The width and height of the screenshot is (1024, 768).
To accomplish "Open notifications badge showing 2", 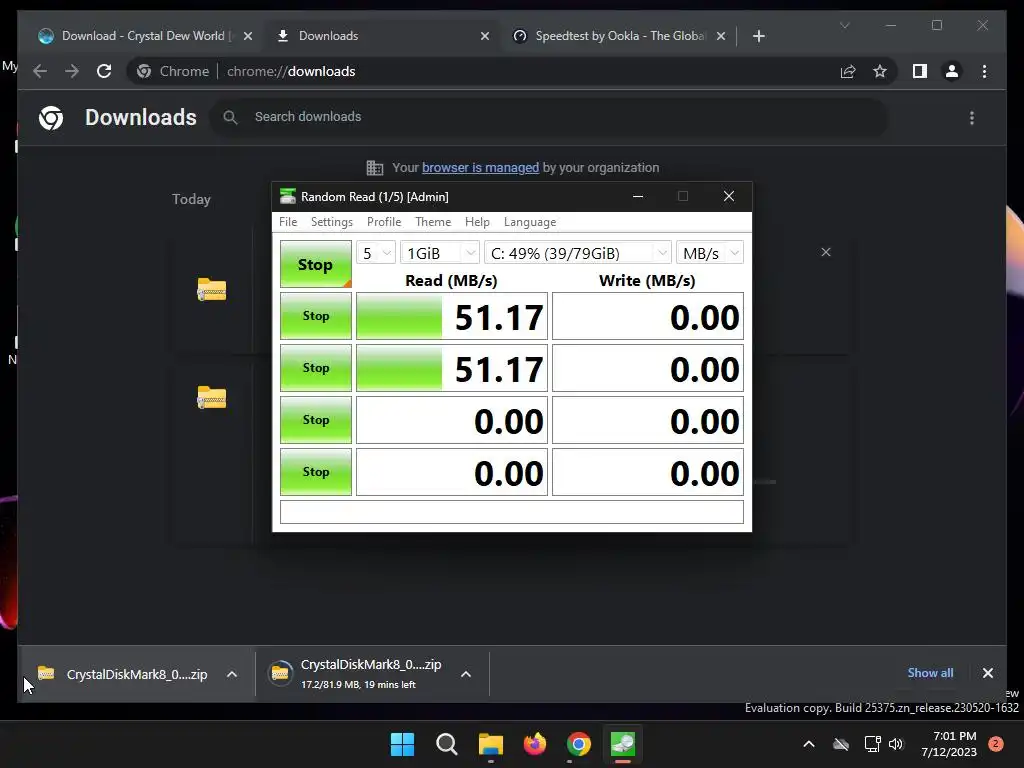I will click(x=996, y=743).
